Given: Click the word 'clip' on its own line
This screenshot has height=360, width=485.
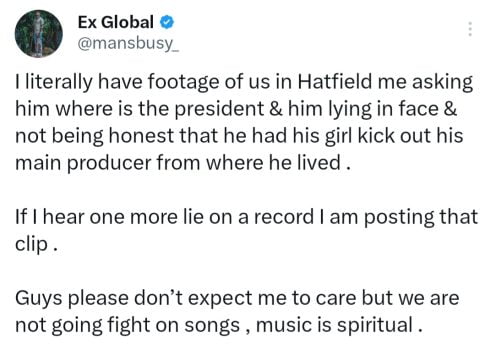Looking at the screenshot, I should [31, 245].
